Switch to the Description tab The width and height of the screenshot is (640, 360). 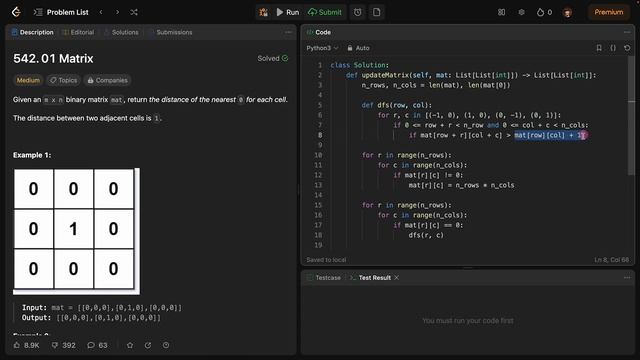tap(33, 32)
